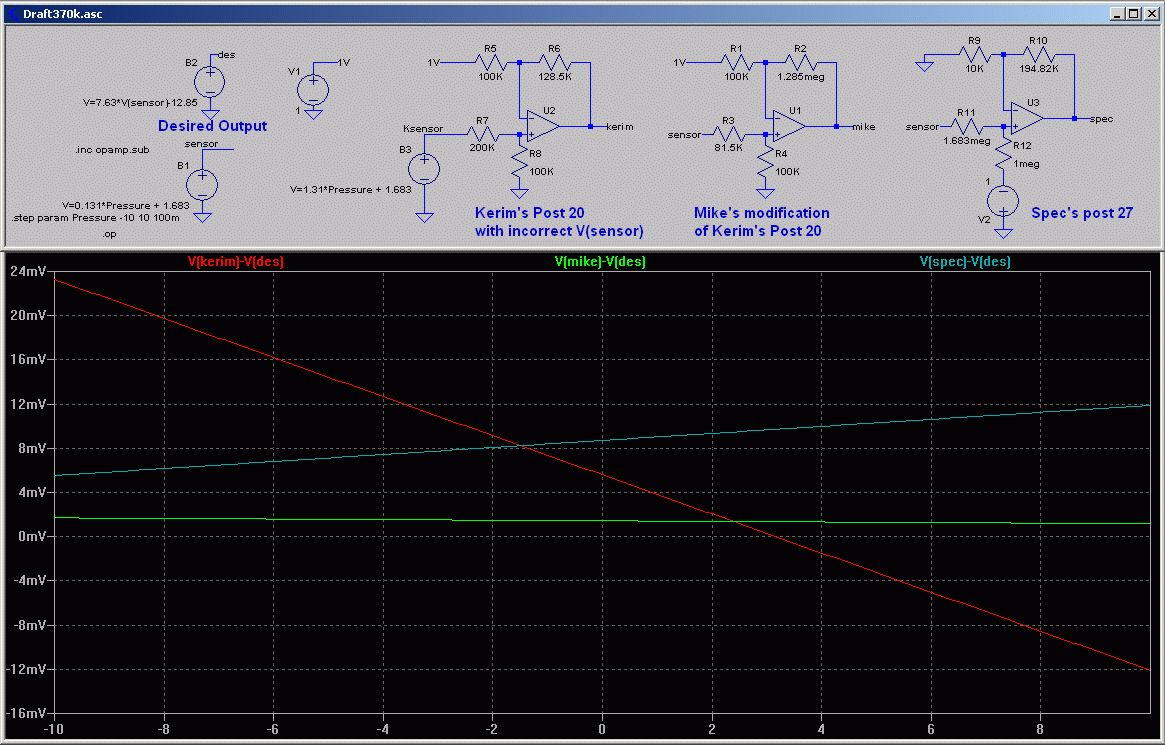Click the "V=1.31*Pressure + 1.683" expression
The image size is (1165, 745).
point(351,190)
